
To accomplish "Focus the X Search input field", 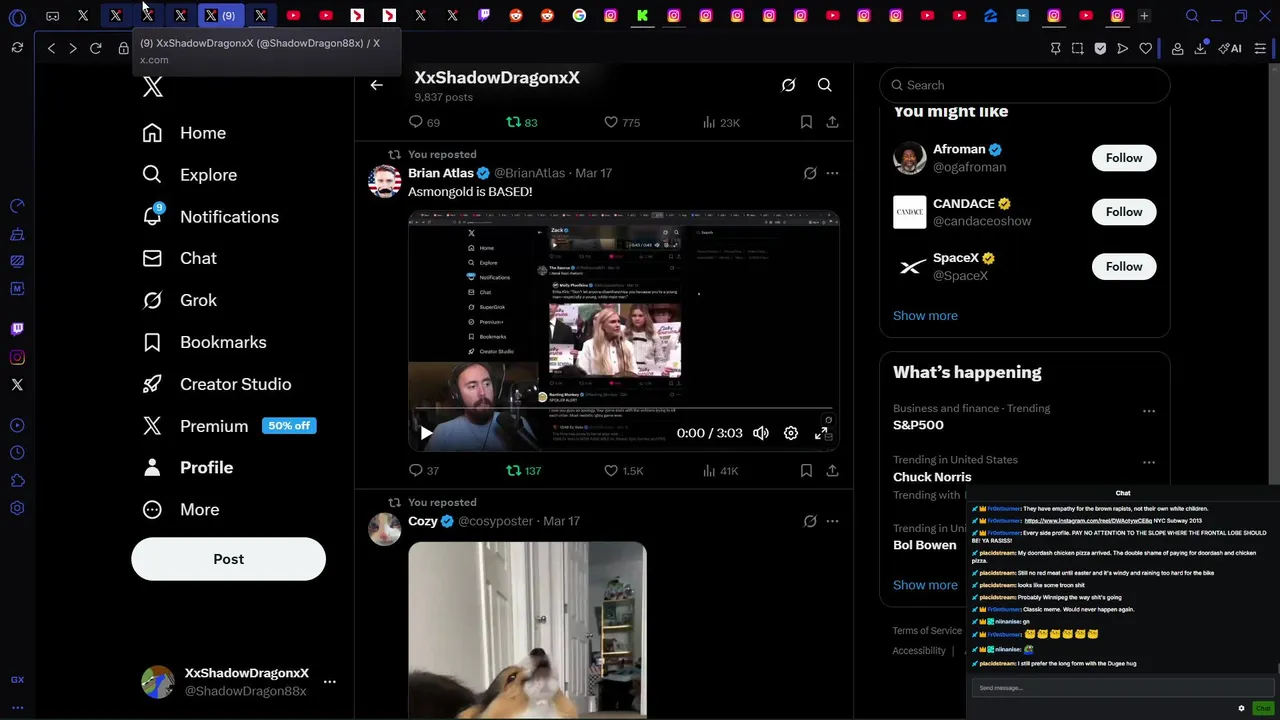I will click(x=1024, y=85).
